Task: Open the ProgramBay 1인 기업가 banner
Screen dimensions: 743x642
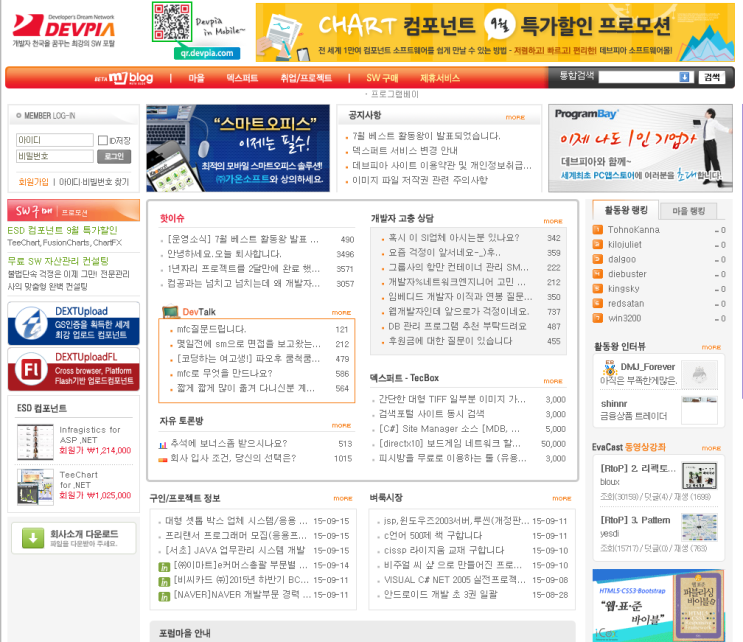Action: click(640, 148)
